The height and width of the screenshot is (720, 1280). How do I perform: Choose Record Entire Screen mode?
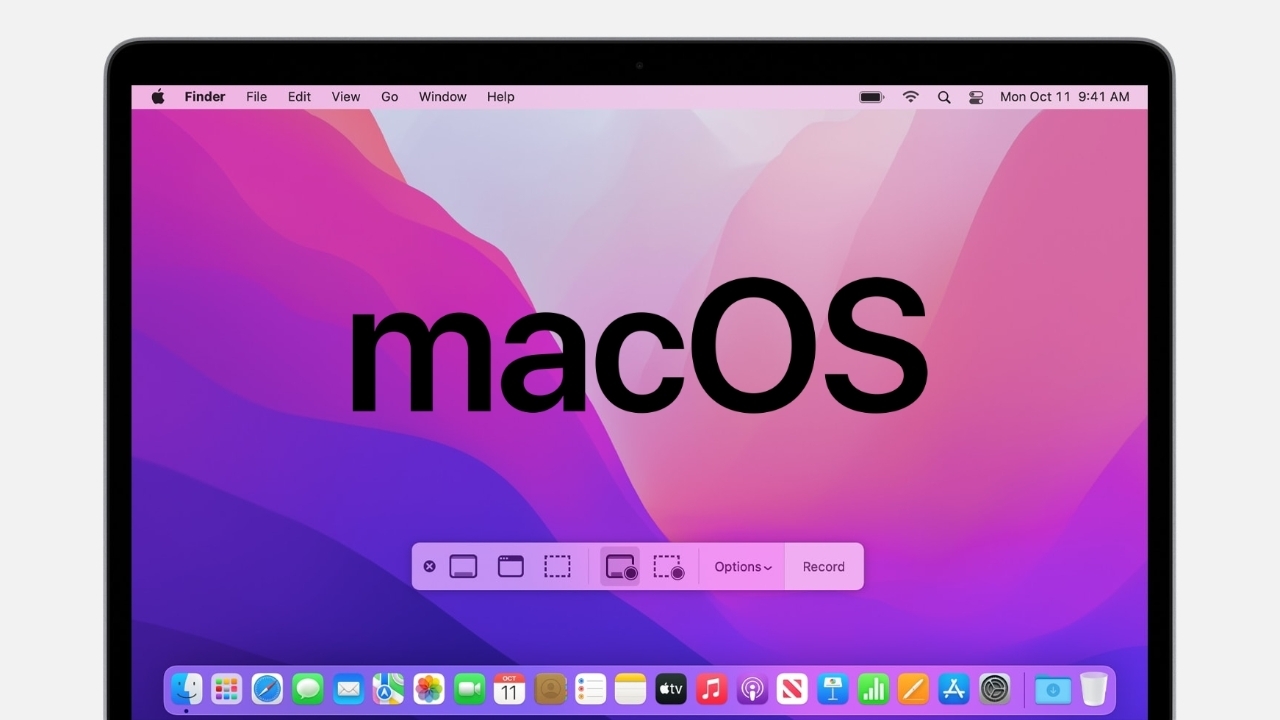click(620, 567)
